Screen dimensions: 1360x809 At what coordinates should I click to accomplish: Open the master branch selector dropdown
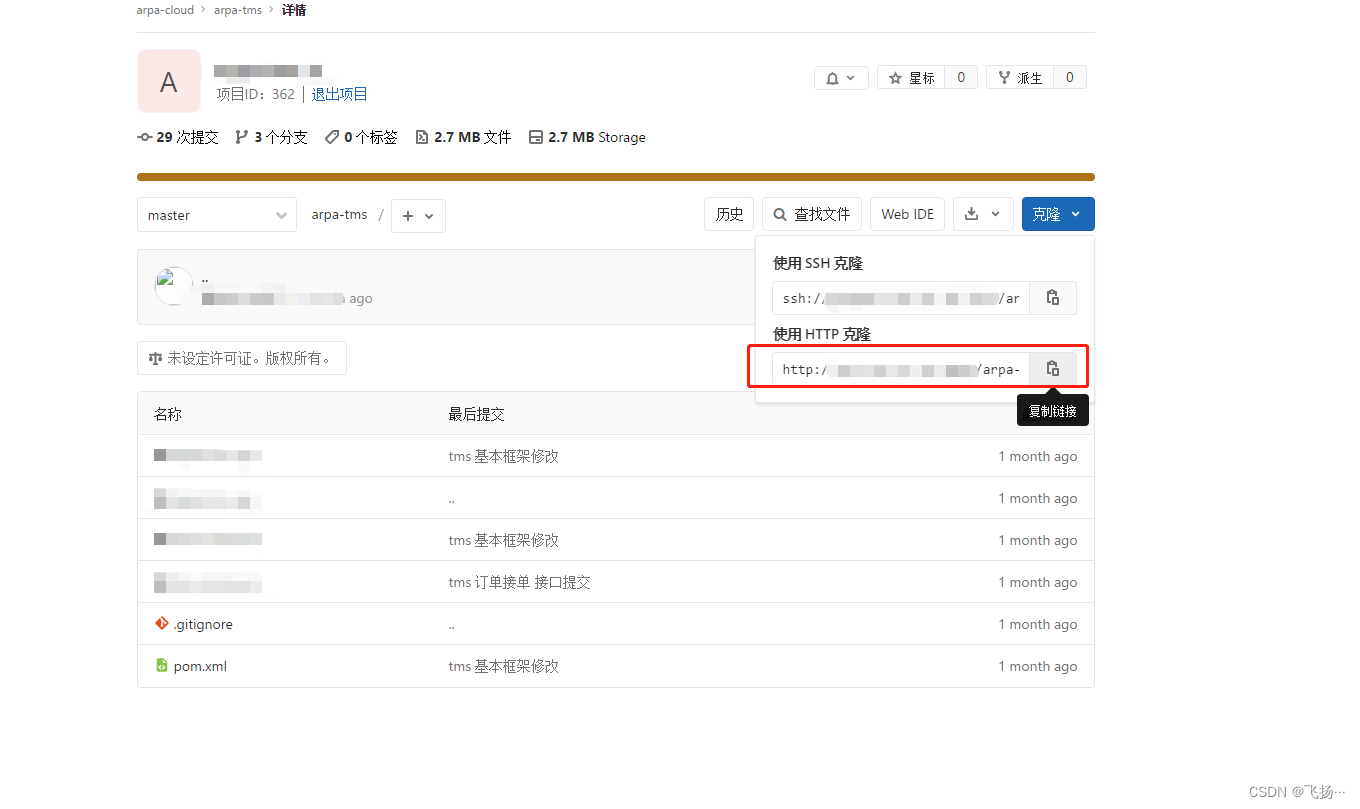point(217,215)
